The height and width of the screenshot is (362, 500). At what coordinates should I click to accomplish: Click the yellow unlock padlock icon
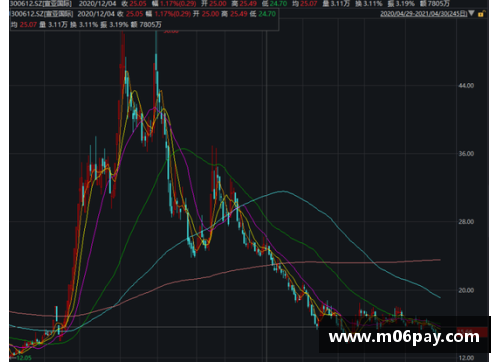click(481, 14)
